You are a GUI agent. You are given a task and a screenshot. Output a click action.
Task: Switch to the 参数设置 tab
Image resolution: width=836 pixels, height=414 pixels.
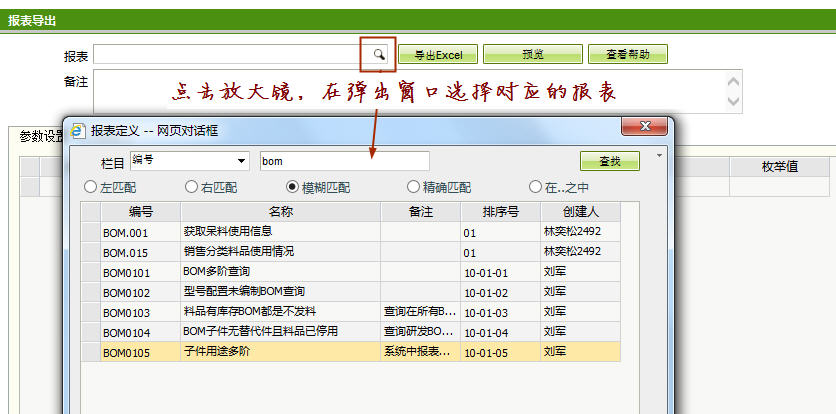tap(42, 137)
